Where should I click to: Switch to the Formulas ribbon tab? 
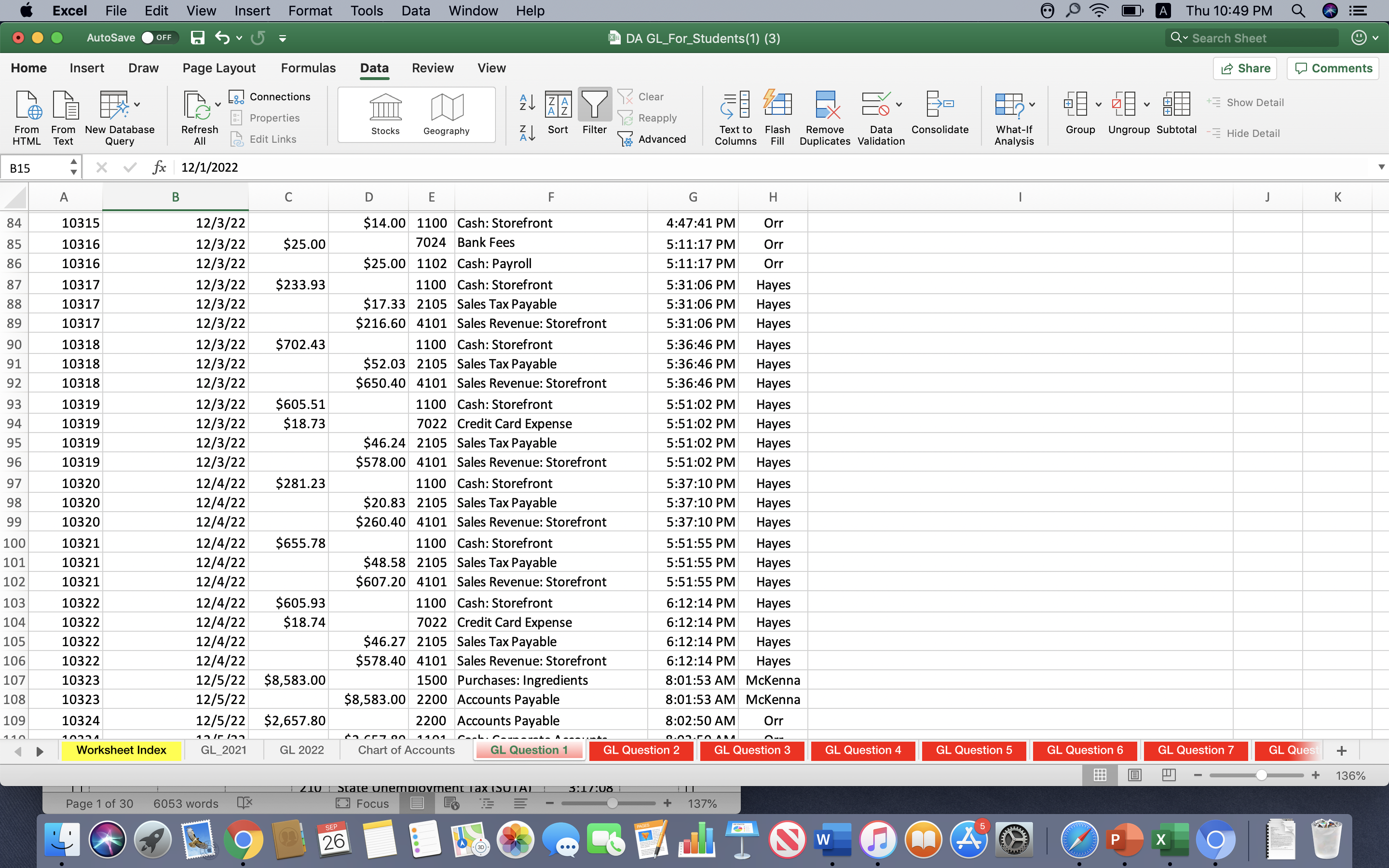coord(308,68)
